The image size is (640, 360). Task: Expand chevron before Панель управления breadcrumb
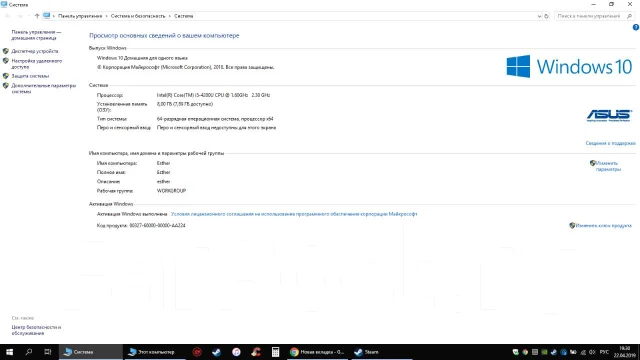(x=53, y=16)
